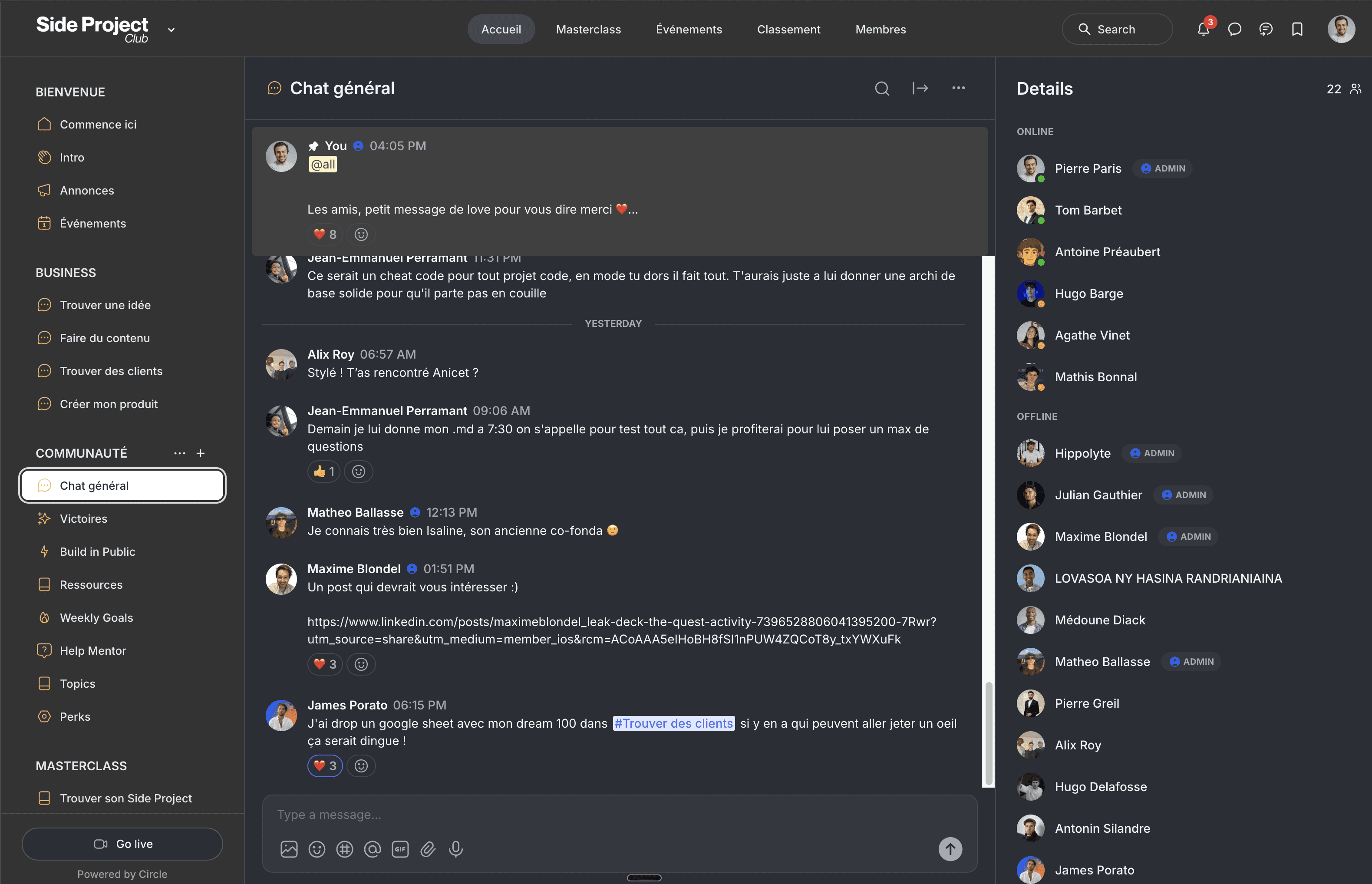The width and height of the screenshot is (1372, 884).
Task: Toggle thumbs-up reaction on Jean-Emmanuel's message
Action: tap(324, 471)
